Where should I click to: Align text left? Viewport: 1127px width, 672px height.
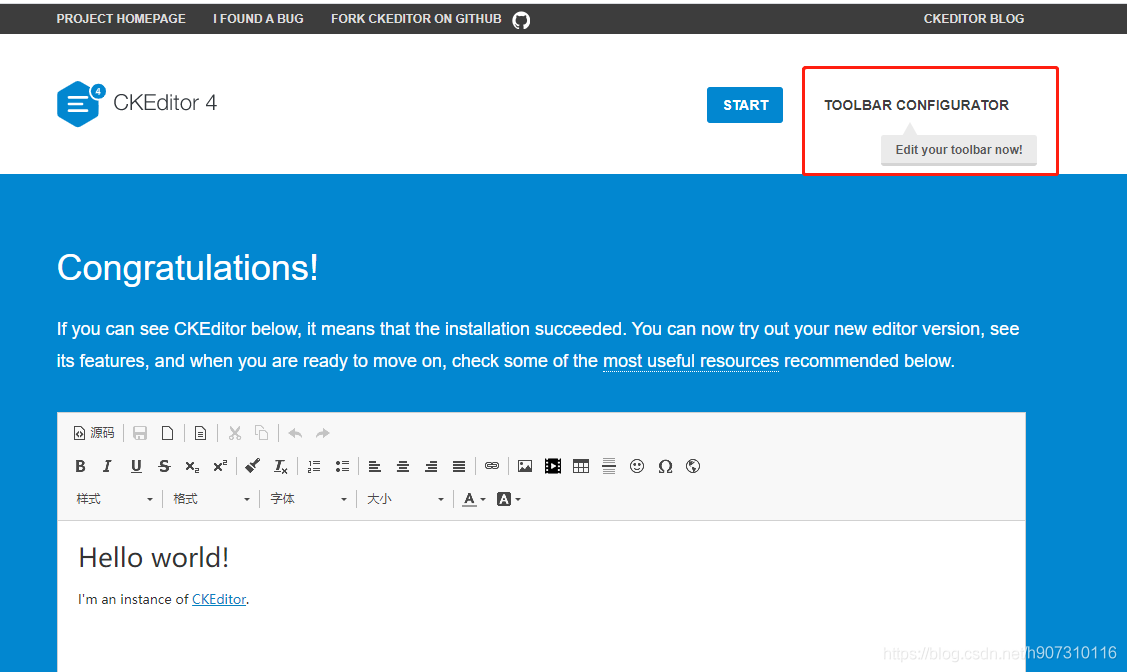pyautogui.click(x=374, y=466)
